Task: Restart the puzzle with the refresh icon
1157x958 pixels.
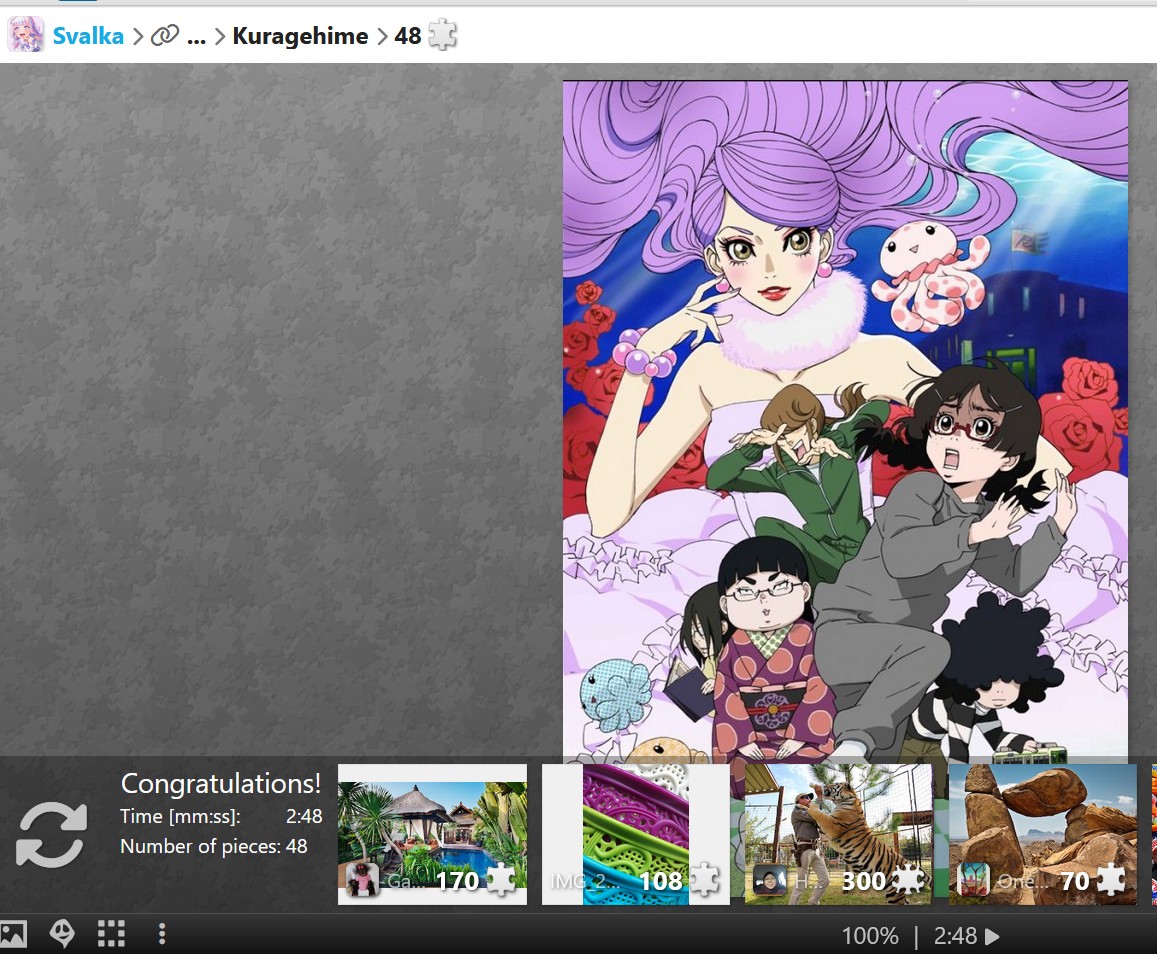Action: click(x=52, y=835)
